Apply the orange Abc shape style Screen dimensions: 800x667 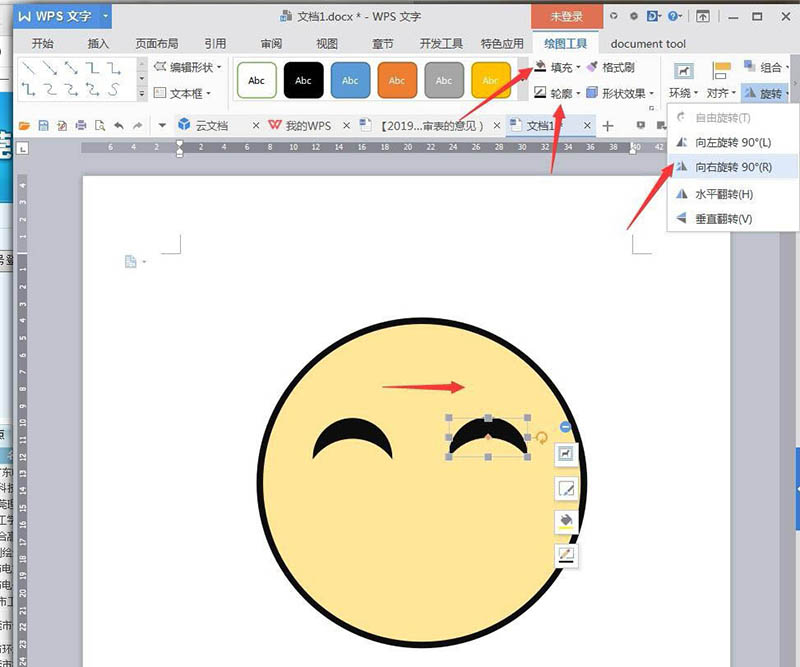[x=397, y=80]
